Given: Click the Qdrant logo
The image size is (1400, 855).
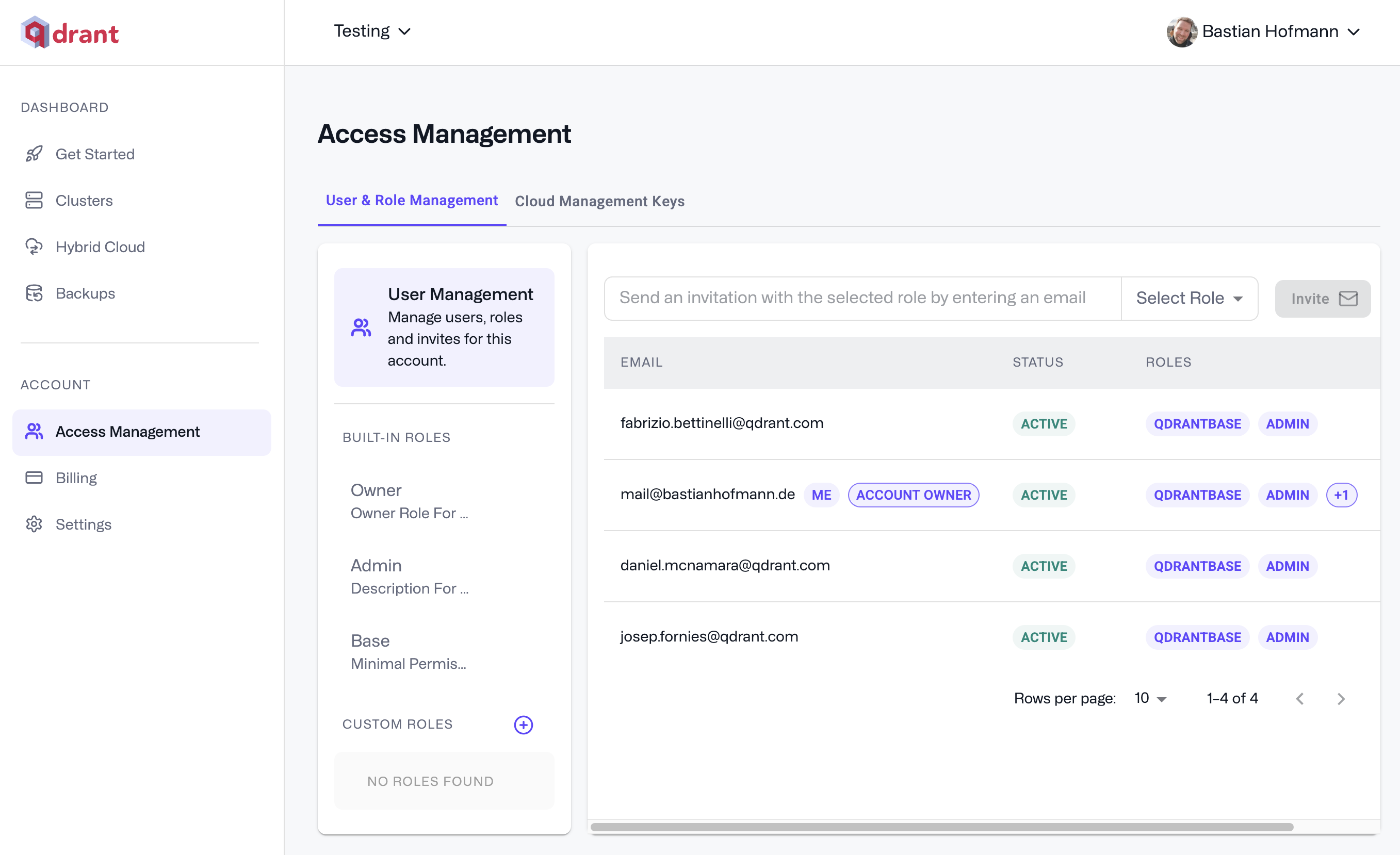Looking at the screenshot, I should 69,32.
